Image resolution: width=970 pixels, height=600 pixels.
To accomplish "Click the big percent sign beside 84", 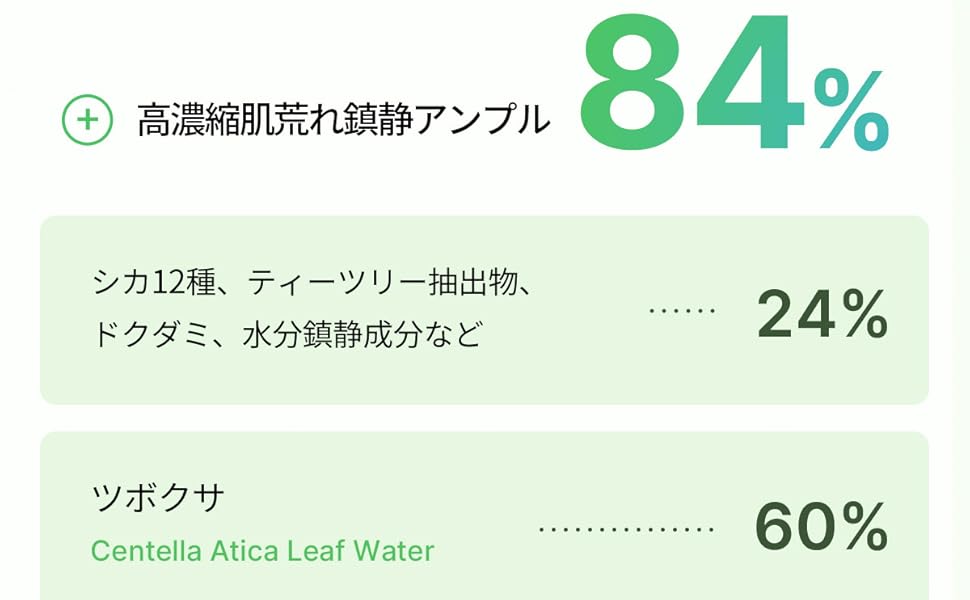I will (850, 112).
